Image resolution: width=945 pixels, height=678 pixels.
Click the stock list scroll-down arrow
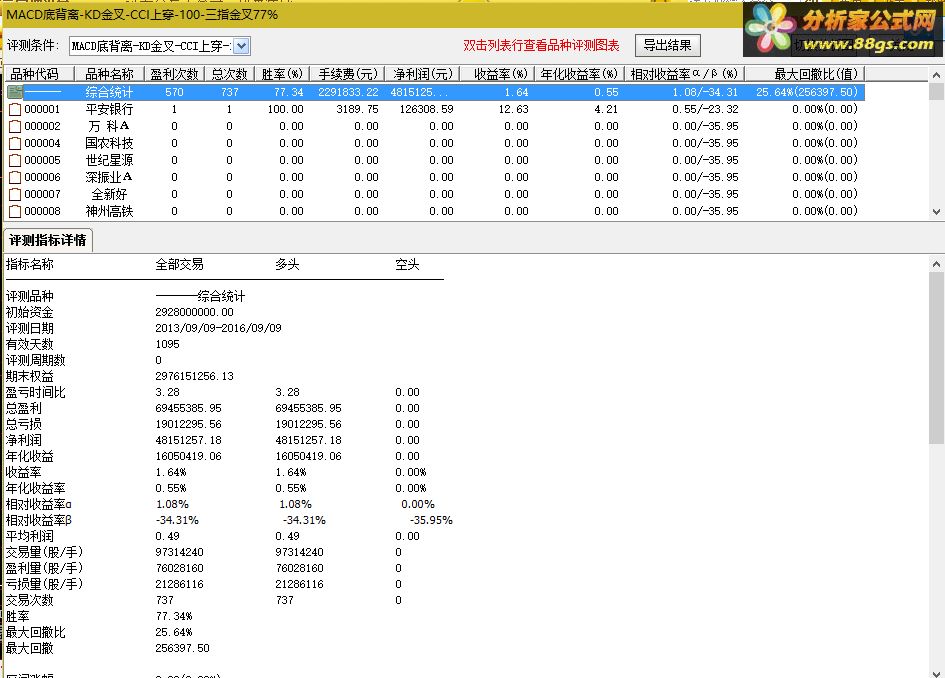coord(936,212)
